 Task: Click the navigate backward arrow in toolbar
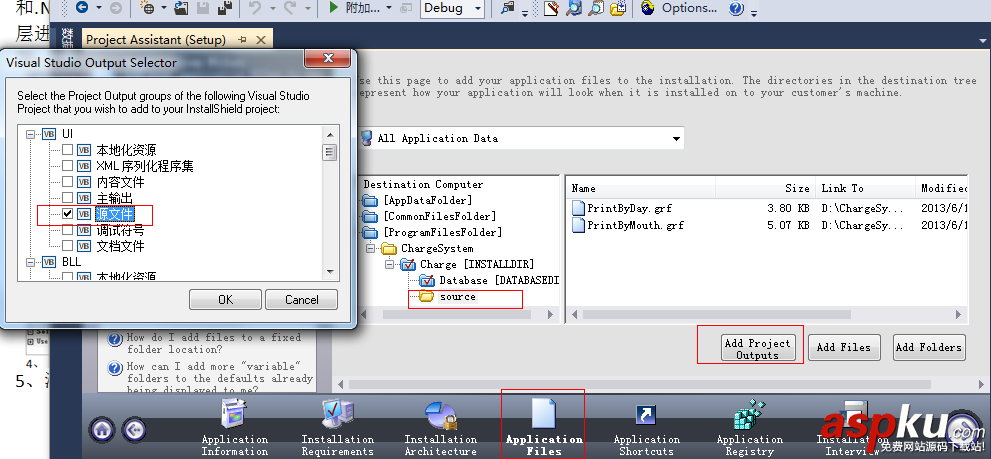pyautogui.click(x=82, y=8)
